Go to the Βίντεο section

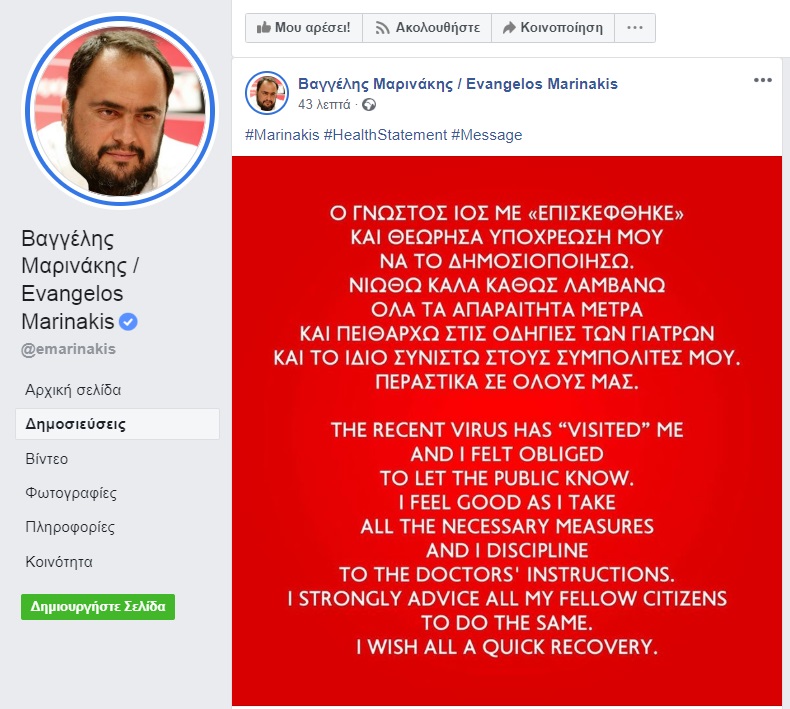click(x=46, y=459)
